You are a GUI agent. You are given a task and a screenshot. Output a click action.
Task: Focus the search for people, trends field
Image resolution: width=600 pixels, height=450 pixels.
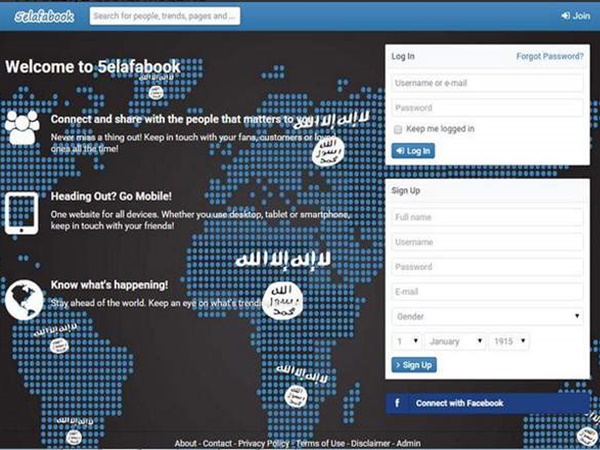pyautogui.click(x=164, y=16)
